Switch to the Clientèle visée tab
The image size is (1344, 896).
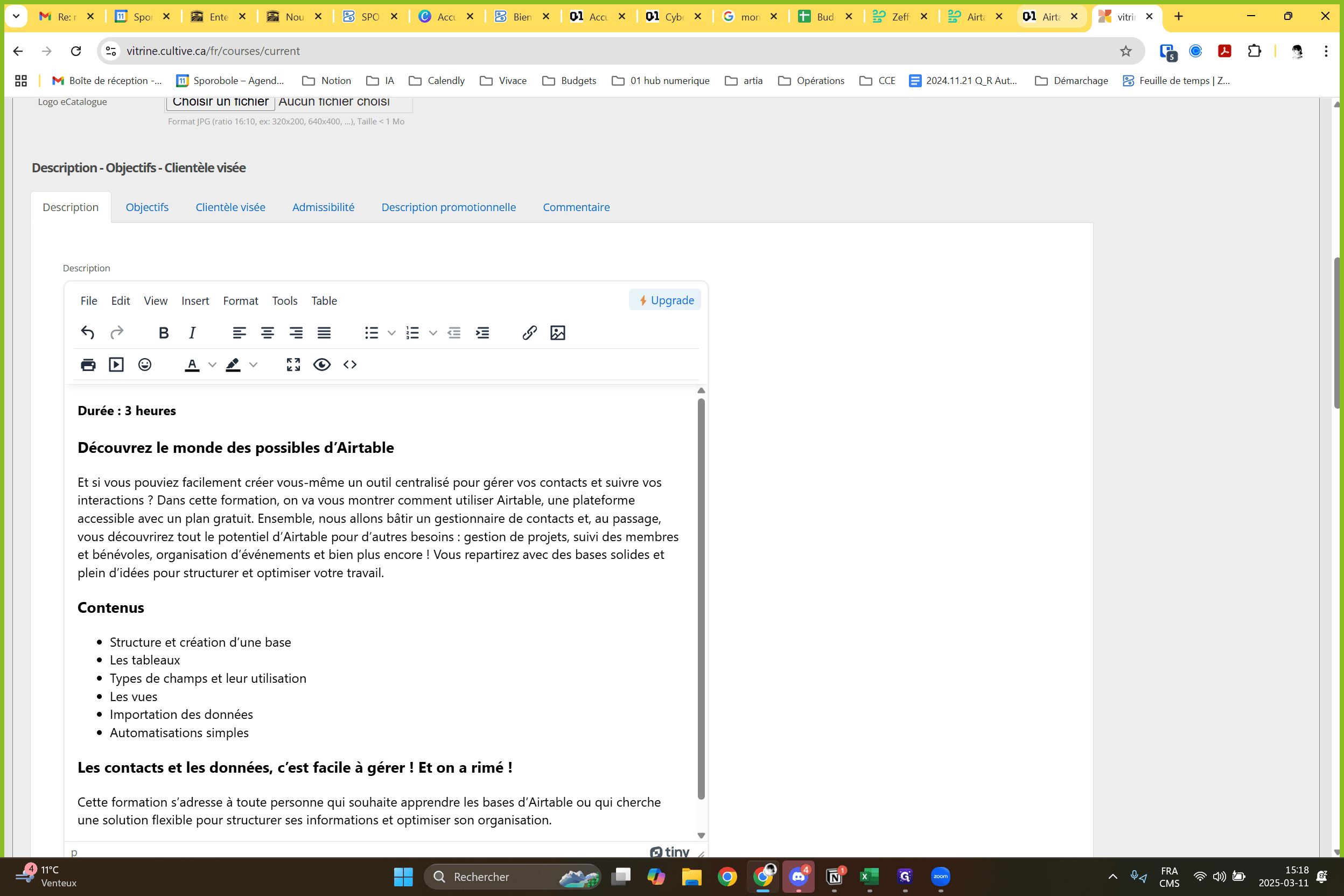coord(230,207)
